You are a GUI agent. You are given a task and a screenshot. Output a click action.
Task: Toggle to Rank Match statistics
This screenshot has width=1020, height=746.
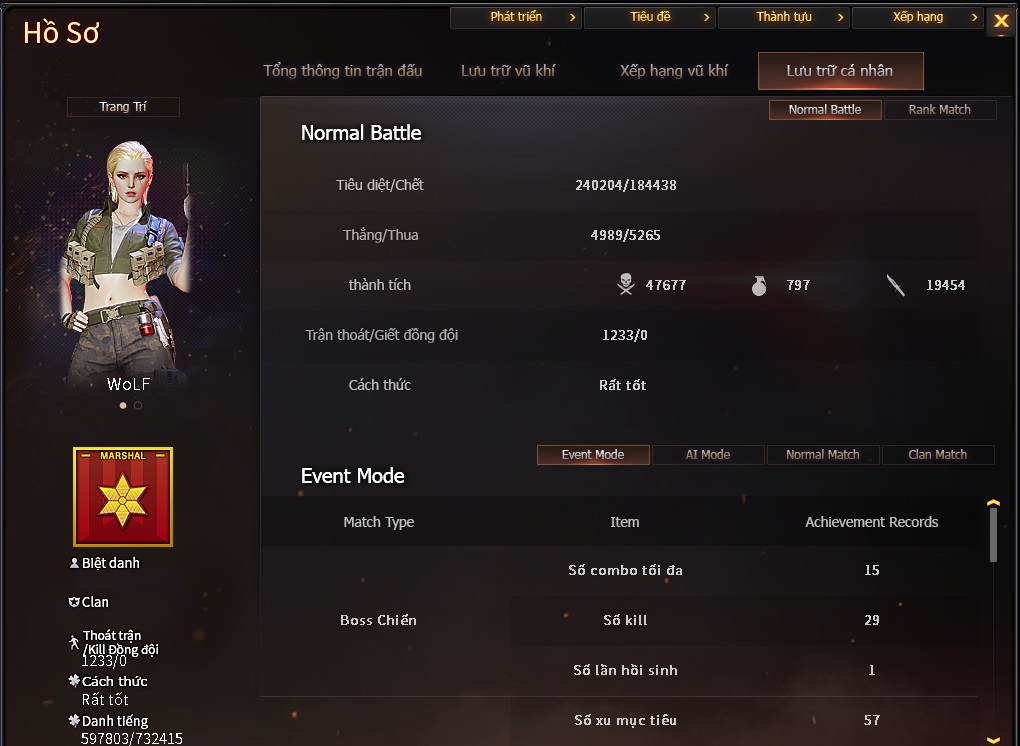pos(939,109)
